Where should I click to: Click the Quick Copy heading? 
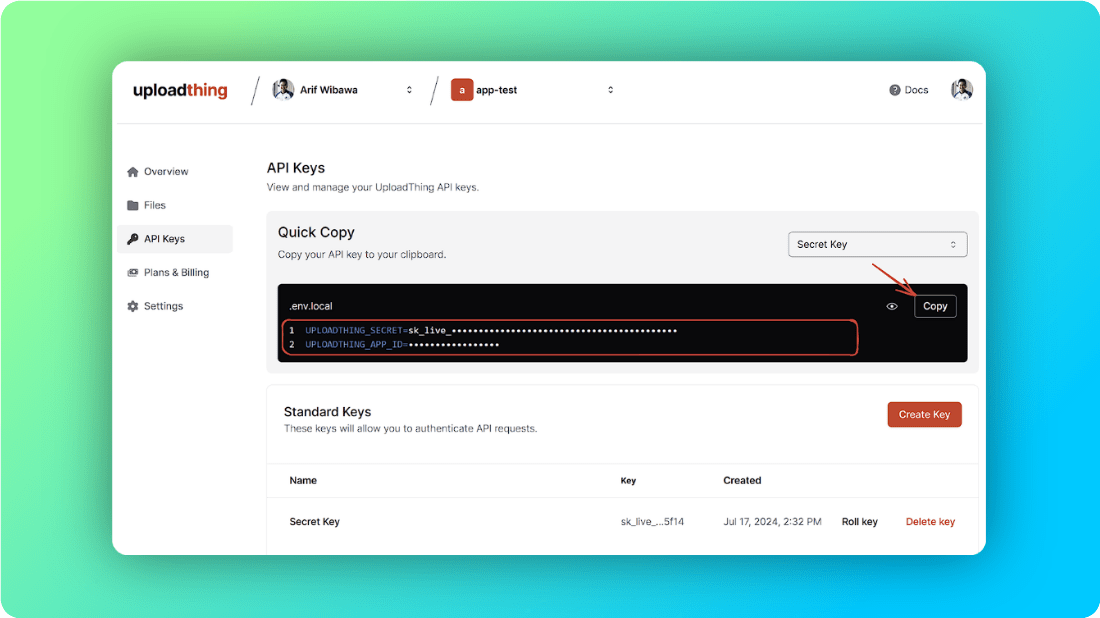(x=316, y=232)
